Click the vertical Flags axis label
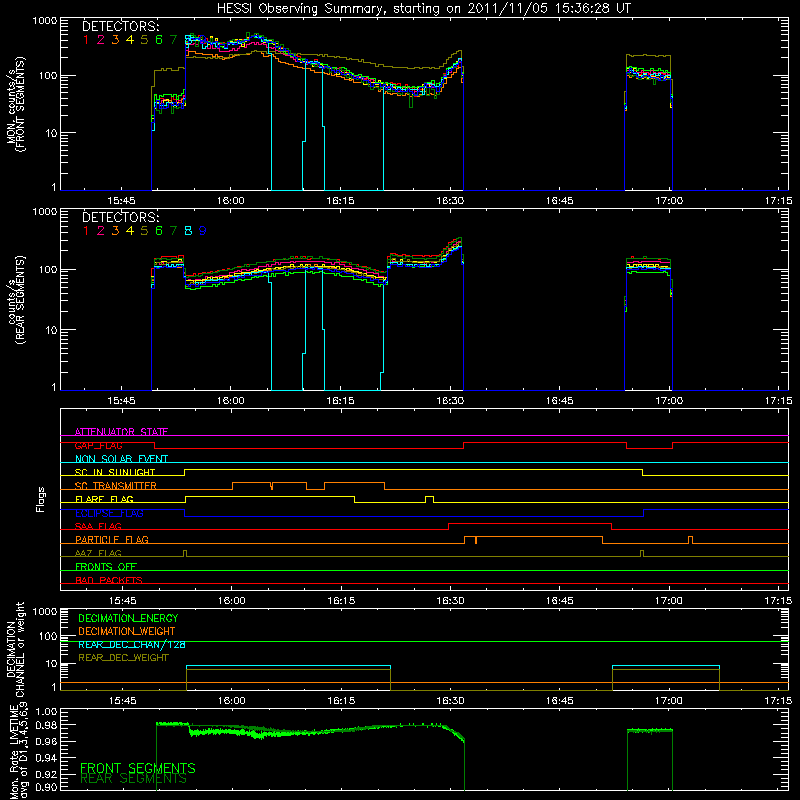The image size is (800, 800). click(41, 499)
